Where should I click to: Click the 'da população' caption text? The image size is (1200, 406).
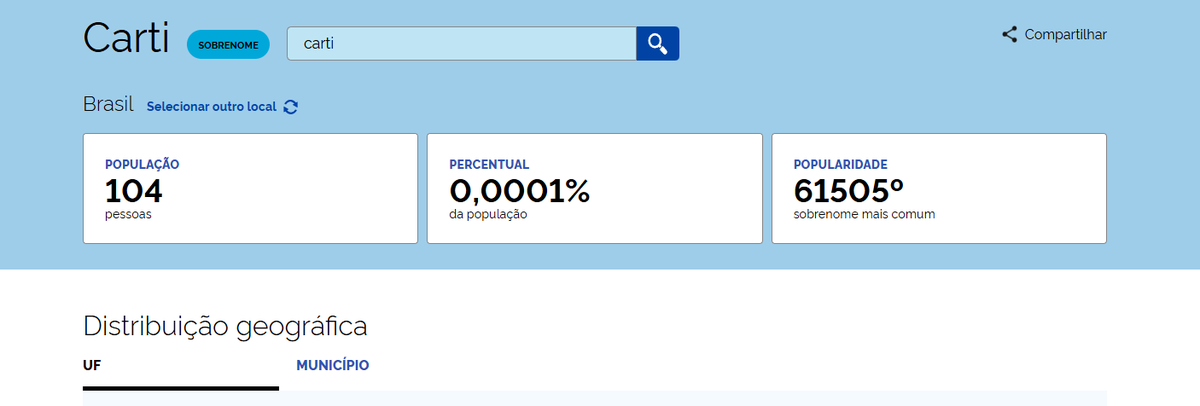[488, 214]
